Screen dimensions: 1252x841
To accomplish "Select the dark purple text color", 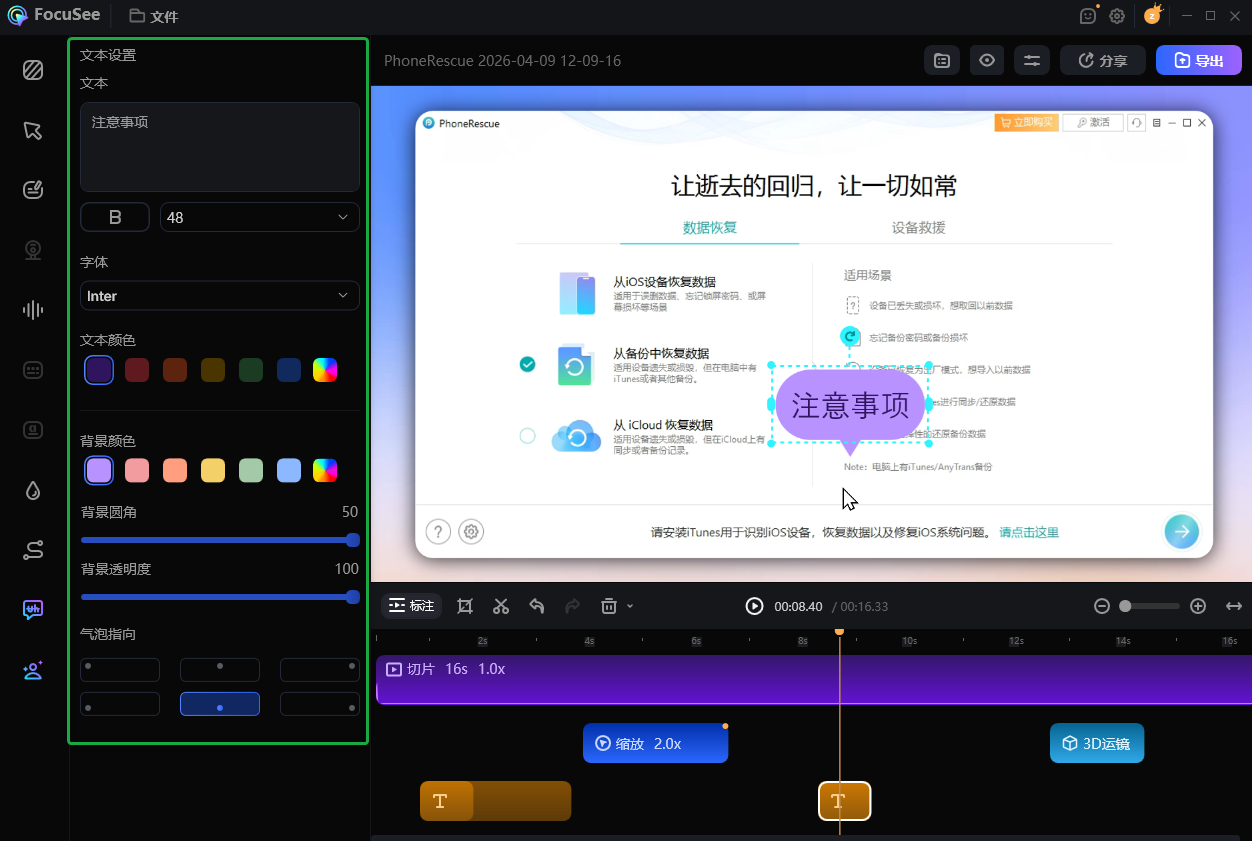I will pos(99,370).
